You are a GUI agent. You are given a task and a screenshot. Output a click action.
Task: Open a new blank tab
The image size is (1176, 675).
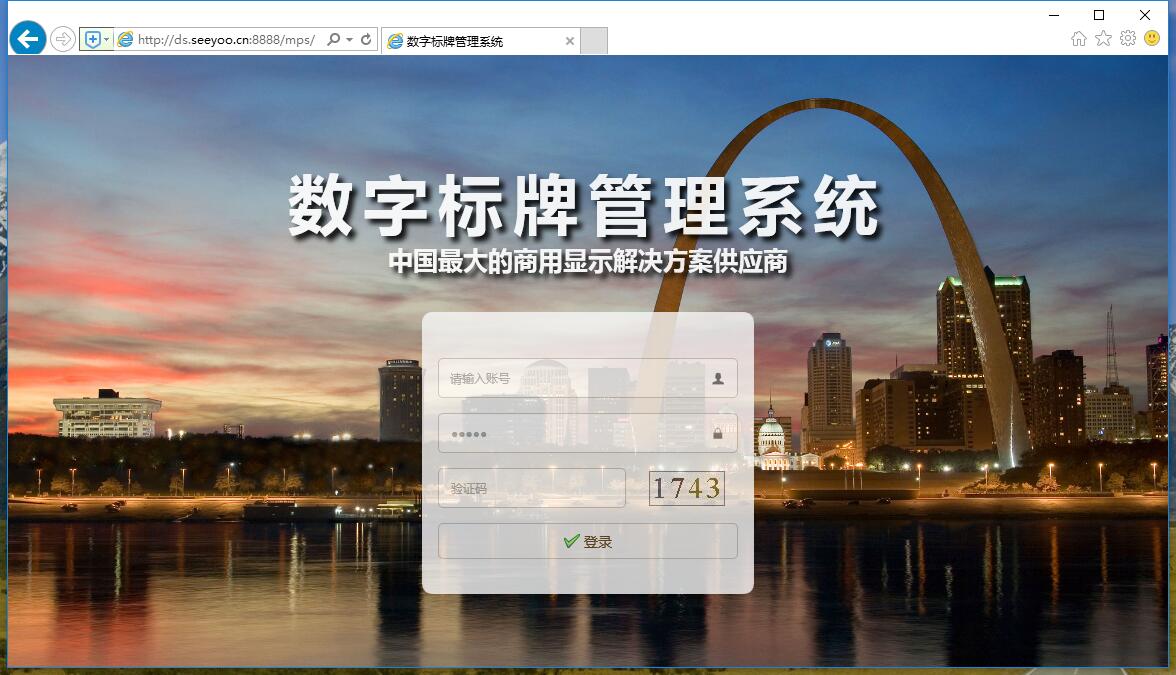[594, 41]
